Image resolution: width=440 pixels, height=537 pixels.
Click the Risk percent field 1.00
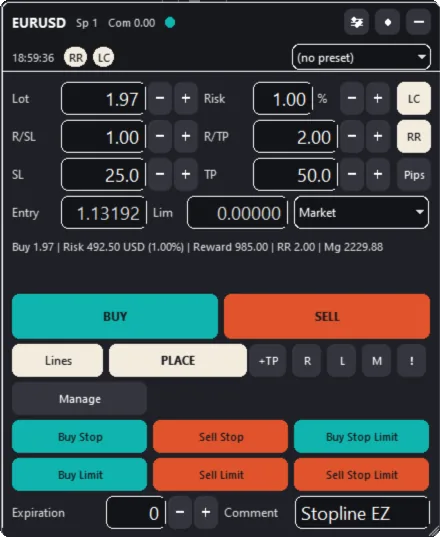coord(283,99)
